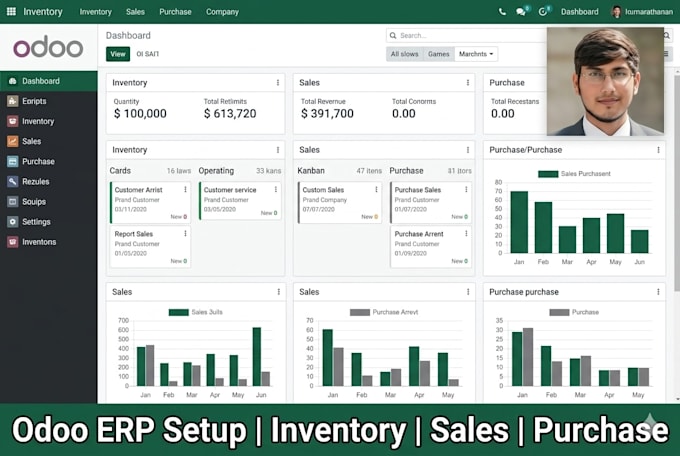The image size is (680, 456).
Task: Click the Kanban column header
Action: click(311, 171)
